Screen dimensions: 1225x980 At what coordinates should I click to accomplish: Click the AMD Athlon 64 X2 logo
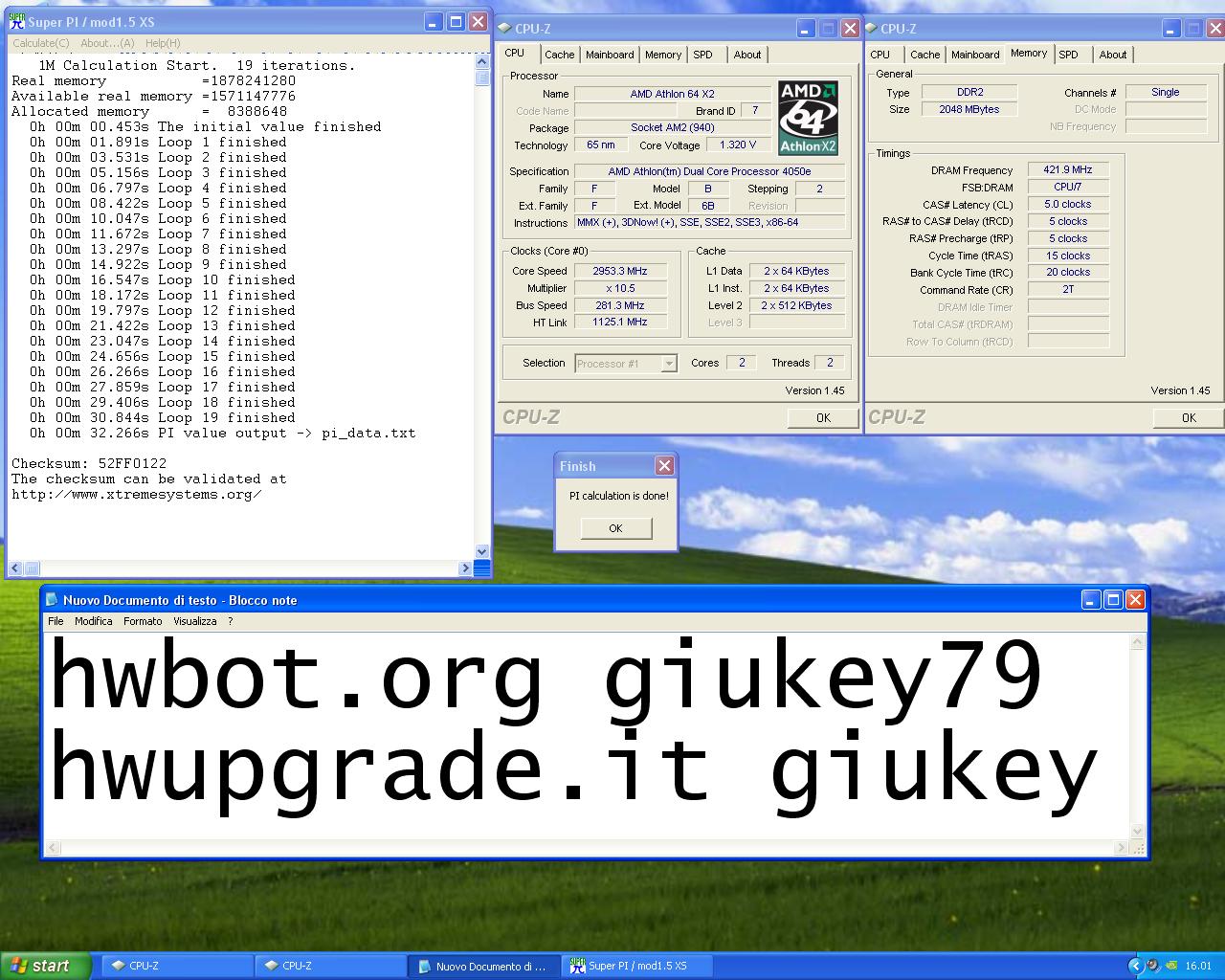pos(808,118)
